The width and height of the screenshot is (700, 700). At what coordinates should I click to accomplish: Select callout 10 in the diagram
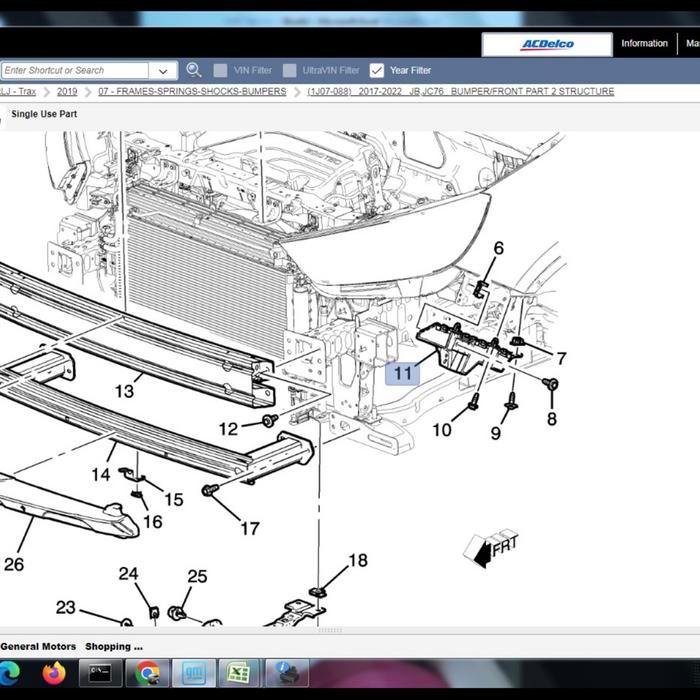coord(442,430)
